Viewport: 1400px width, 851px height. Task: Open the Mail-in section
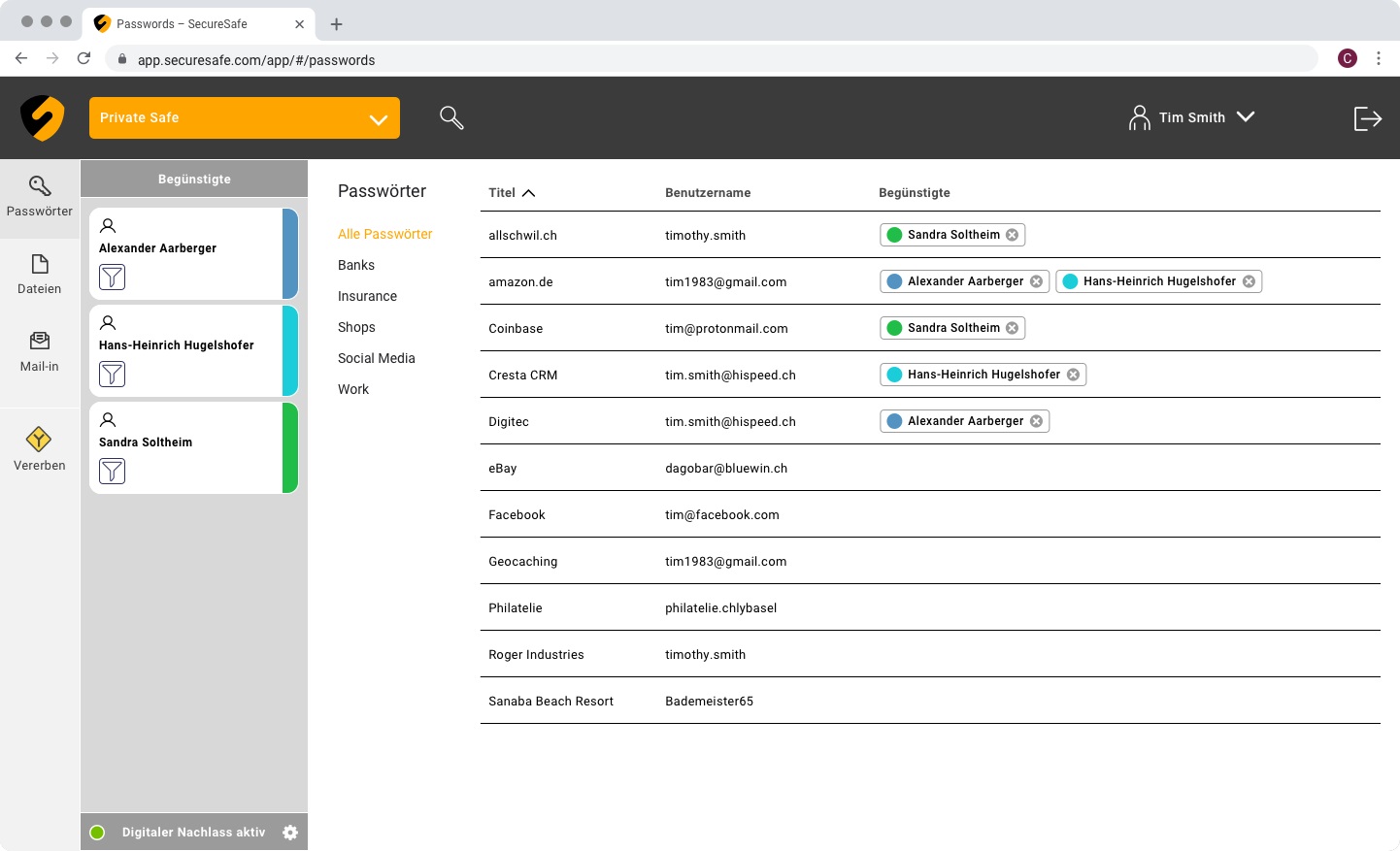point(40,352)
